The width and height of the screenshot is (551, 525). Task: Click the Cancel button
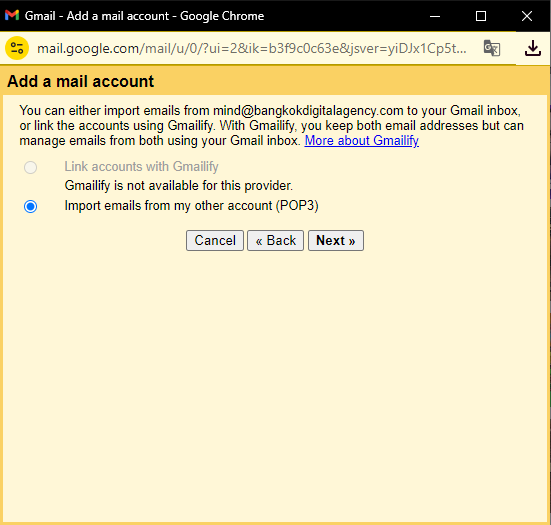point(215,240)
